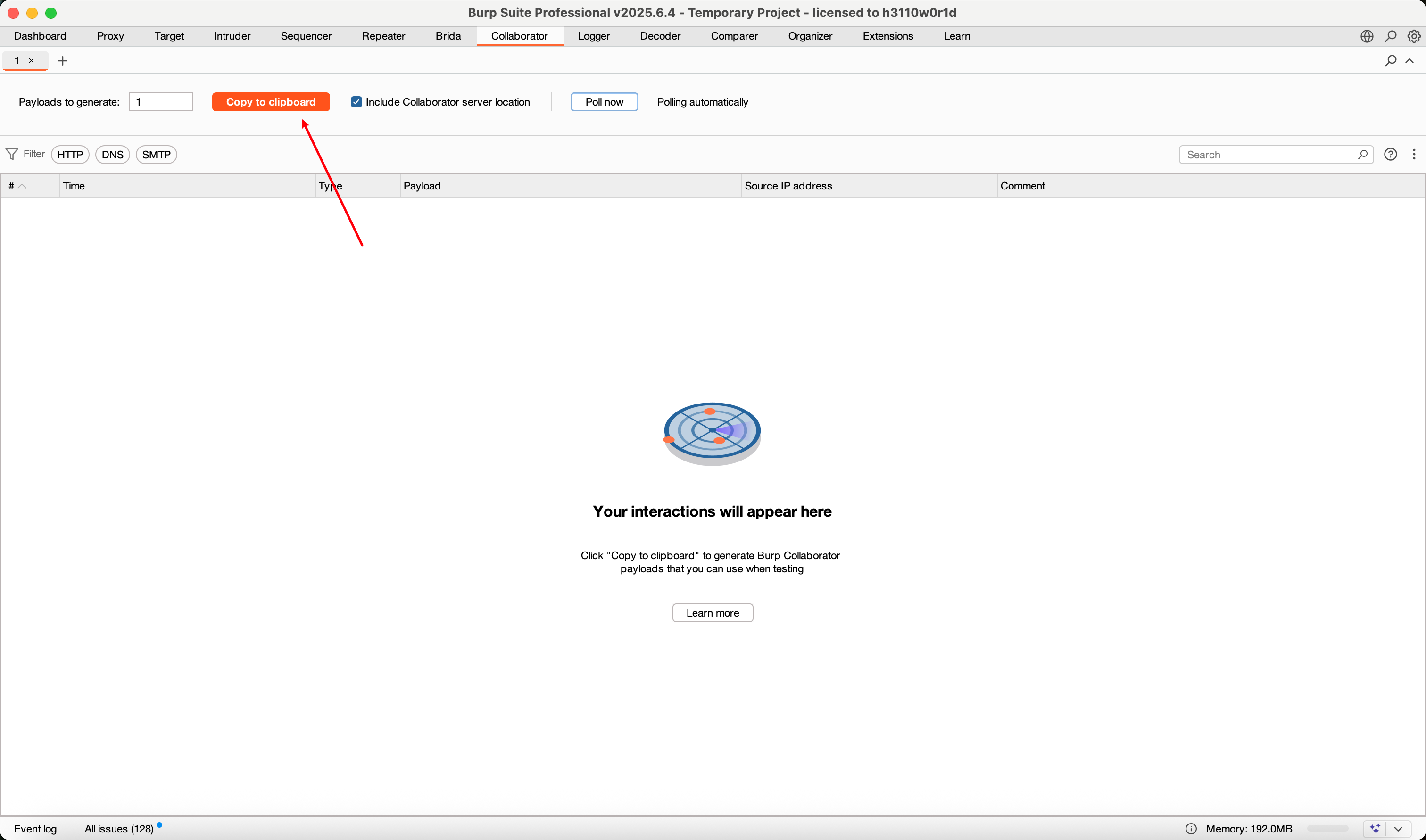Viewport: 1426px width, 840px height.
Task: Open All issues (128) panel
Action: click(x=119, y=829)
